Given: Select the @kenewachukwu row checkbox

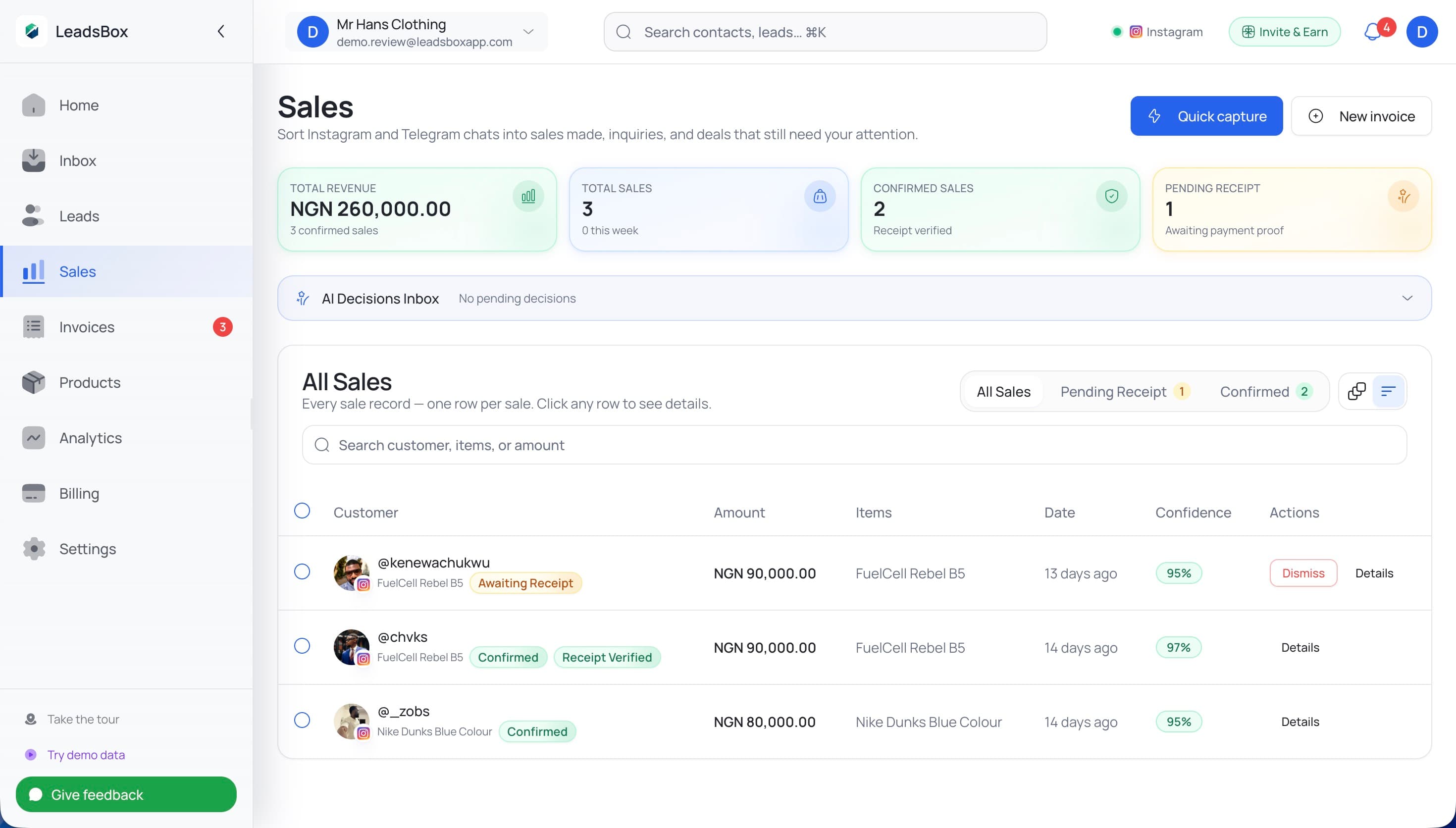Looking at the screenshot, I should pos(302,571).
